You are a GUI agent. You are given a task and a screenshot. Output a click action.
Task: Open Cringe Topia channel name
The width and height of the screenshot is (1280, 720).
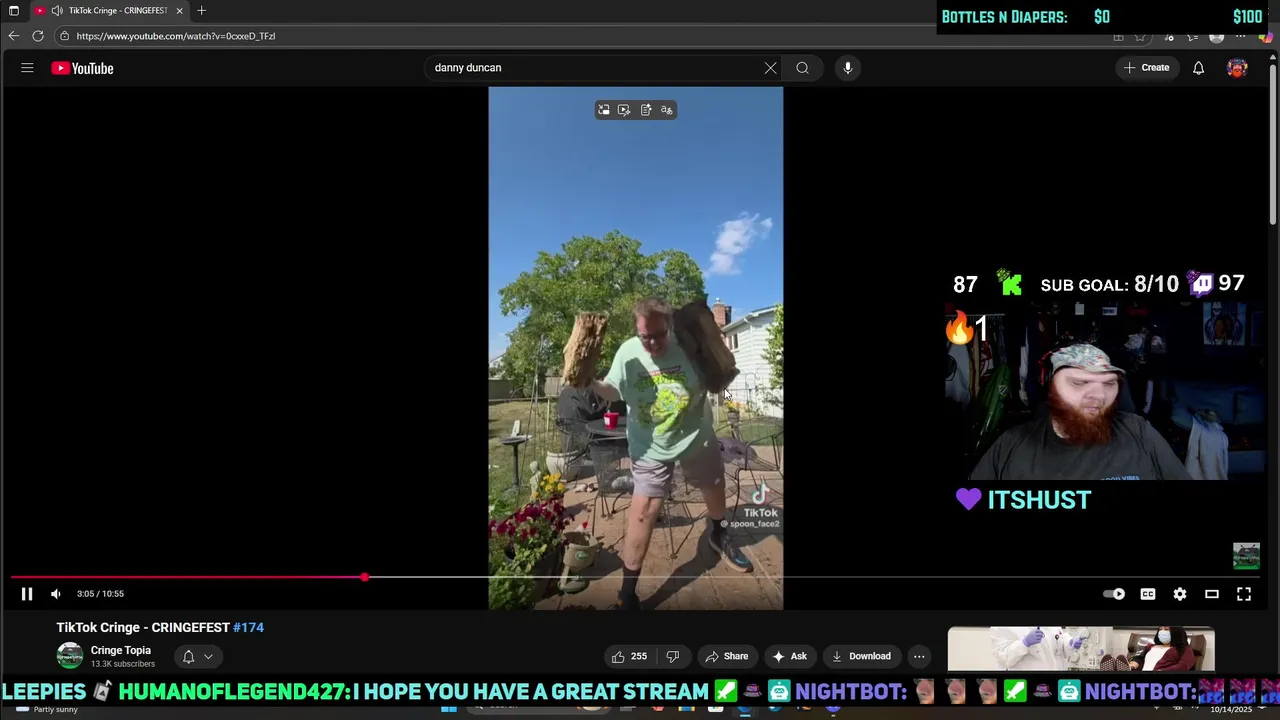click(121, 650)
